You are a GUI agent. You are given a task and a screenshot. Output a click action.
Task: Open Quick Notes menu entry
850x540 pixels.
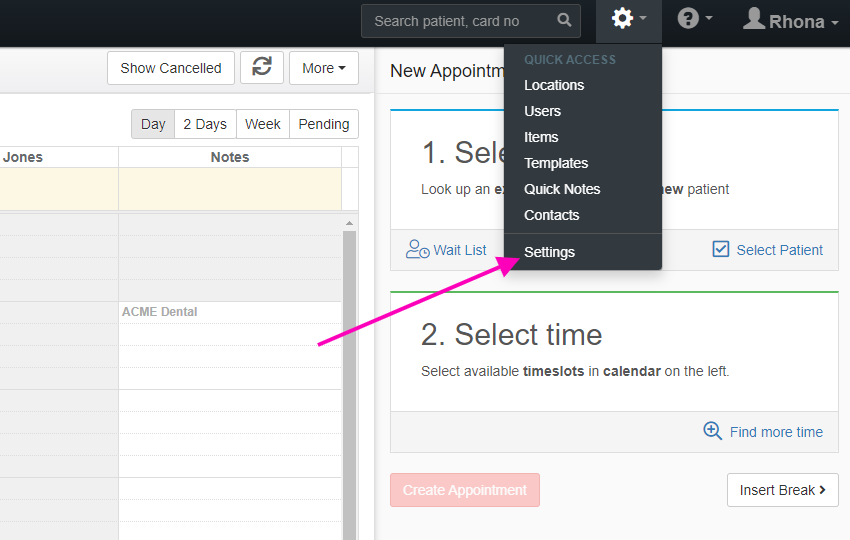[562, 189]
